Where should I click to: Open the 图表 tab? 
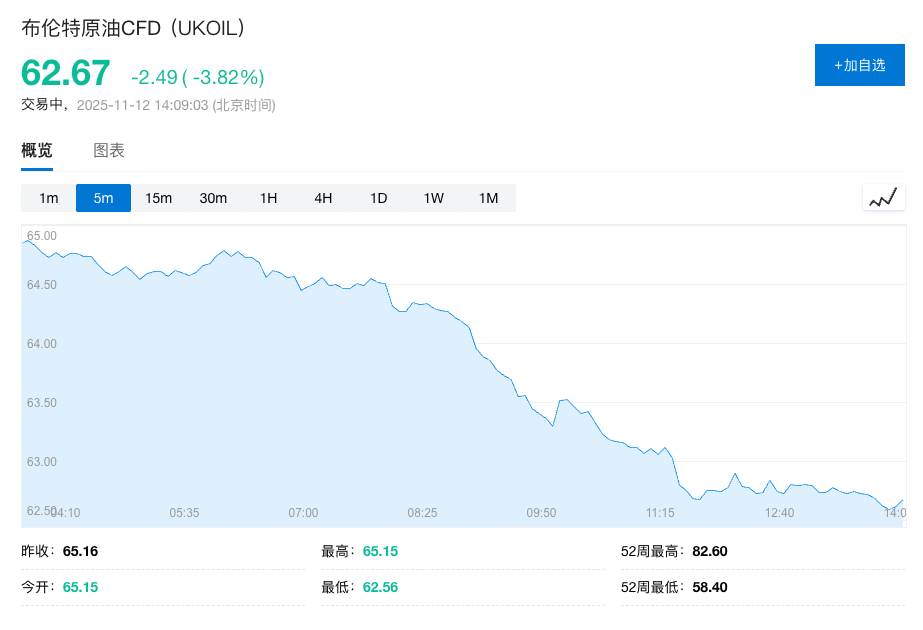109,151
